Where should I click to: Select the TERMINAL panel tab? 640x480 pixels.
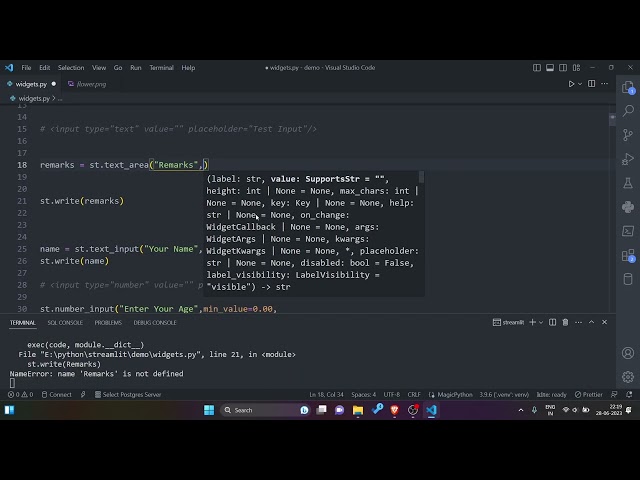(22, 322)
